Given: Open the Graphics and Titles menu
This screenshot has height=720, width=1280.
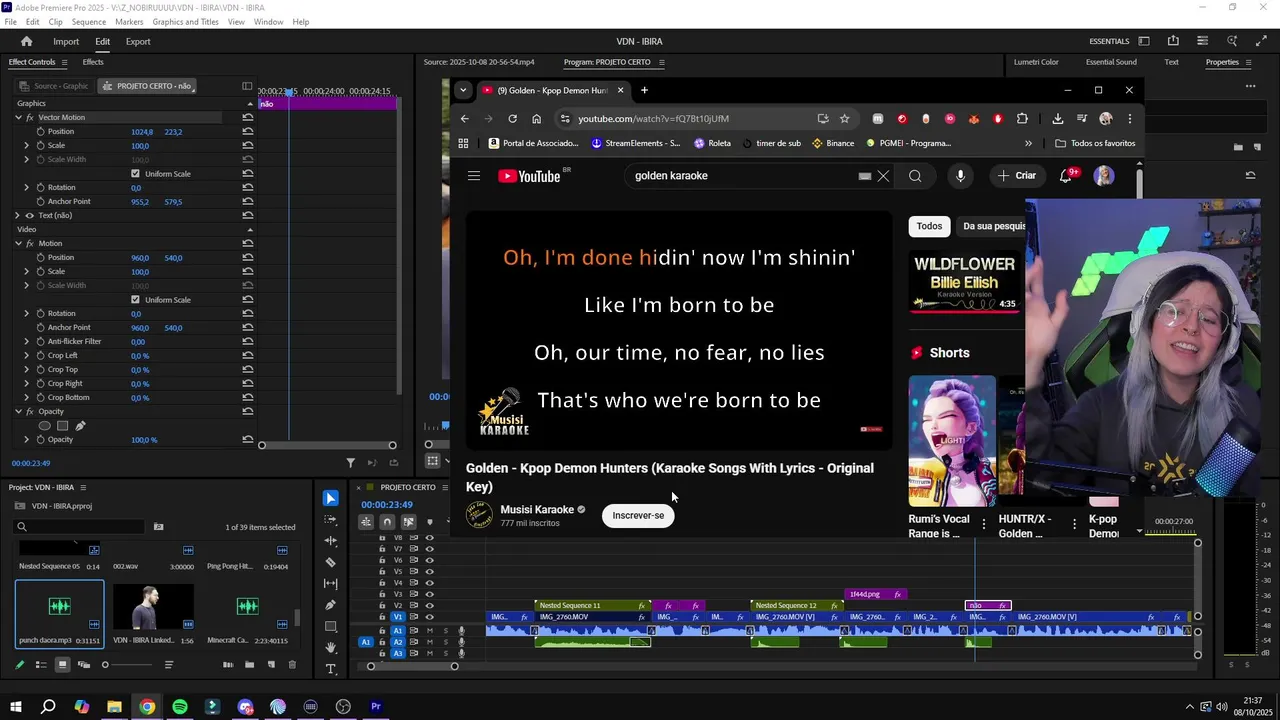Looking at the screenshot, I should point(185,22).
